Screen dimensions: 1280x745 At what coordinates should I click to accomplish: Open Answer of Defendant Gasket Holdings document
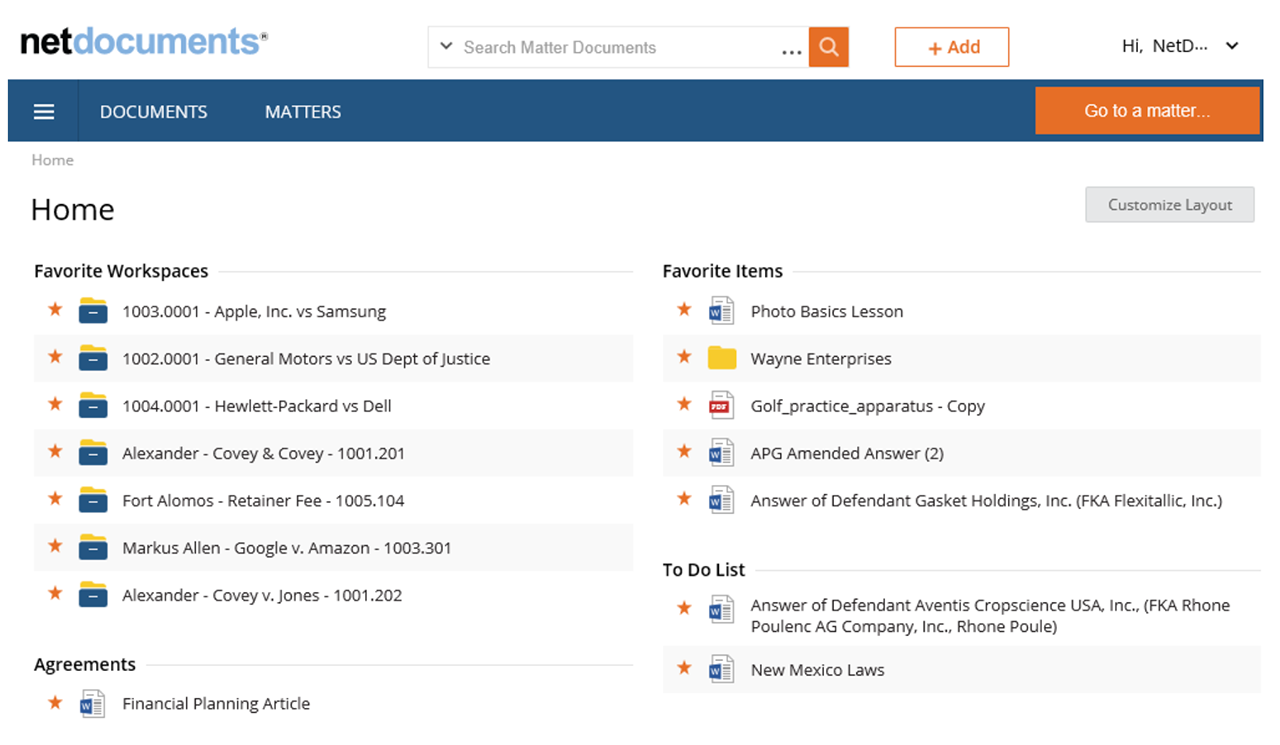click(986, 500)
